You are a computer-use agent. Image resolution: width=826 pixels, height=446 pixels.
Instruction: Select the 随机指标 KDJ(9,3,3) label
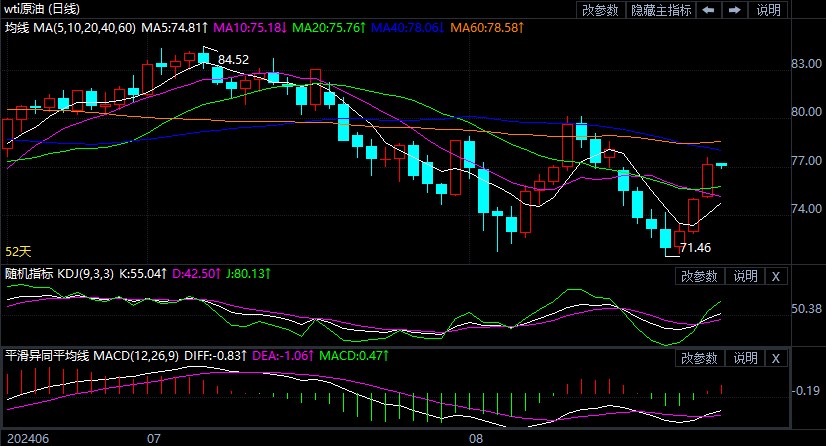click(59, 274)
